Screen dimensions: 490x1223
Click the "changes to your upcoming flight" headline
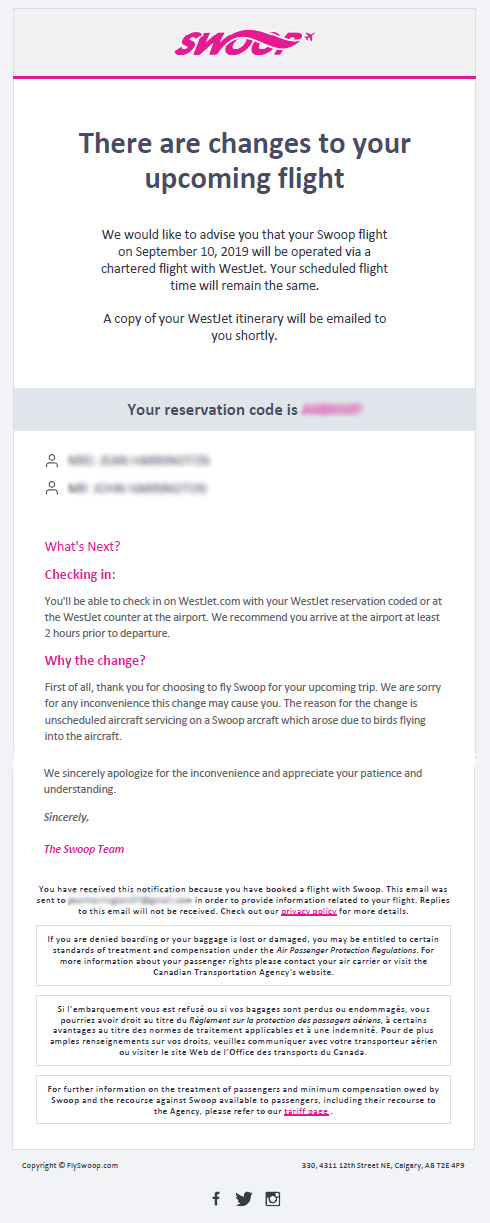coord(245,161)
